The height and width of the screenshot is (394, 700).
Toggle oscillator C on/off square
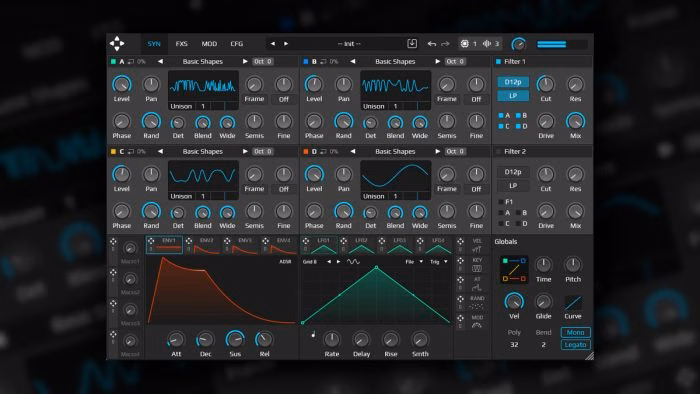click(x=113, y=152)
